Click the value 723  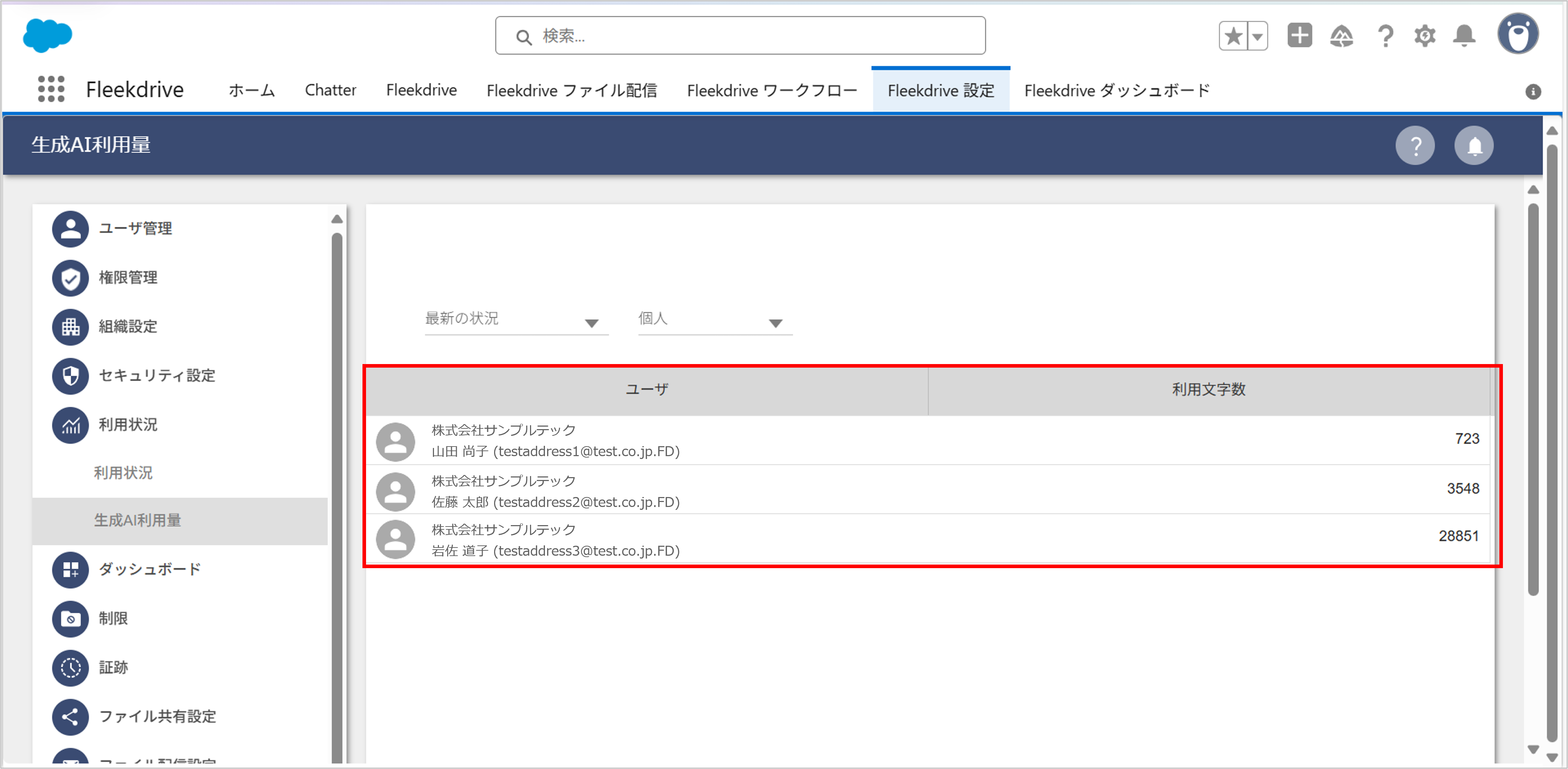(x=1467, y=439)
